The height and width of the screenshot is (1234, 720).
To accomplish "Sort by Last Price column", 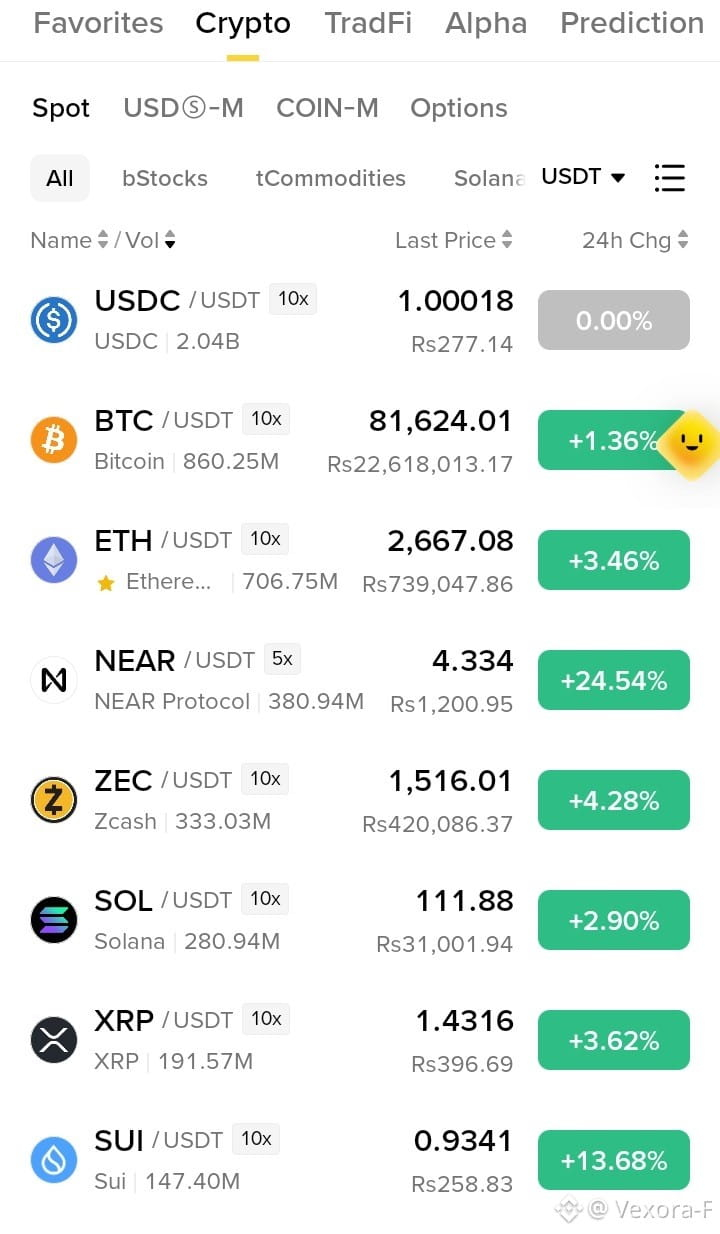I will coord(453,240).
